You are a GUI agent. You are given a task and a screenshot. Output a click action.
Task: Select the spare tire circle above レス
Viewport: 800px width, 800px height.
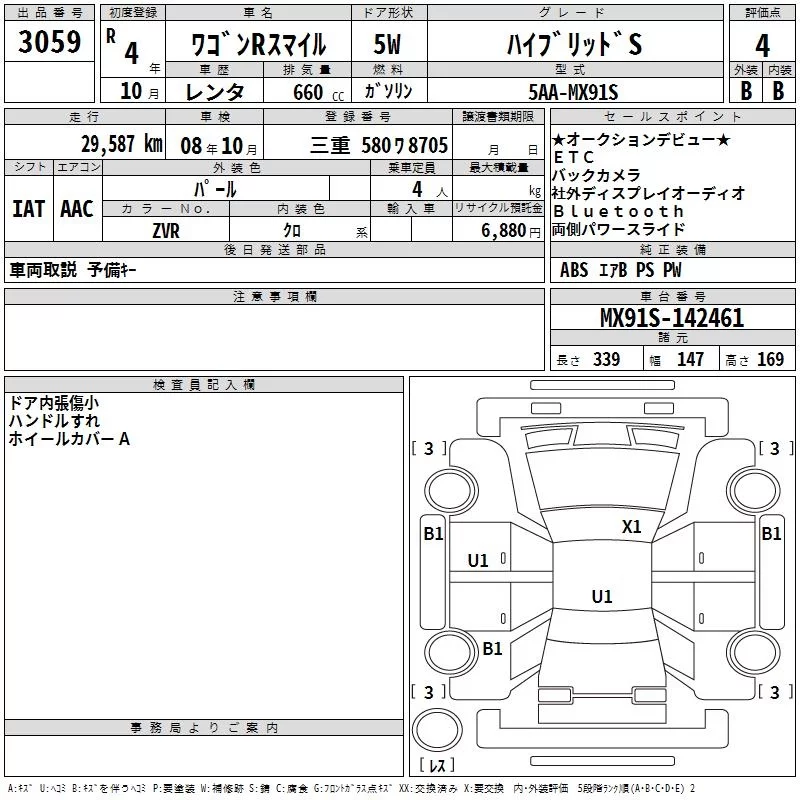pyautogui.click(x=437, y=730)
